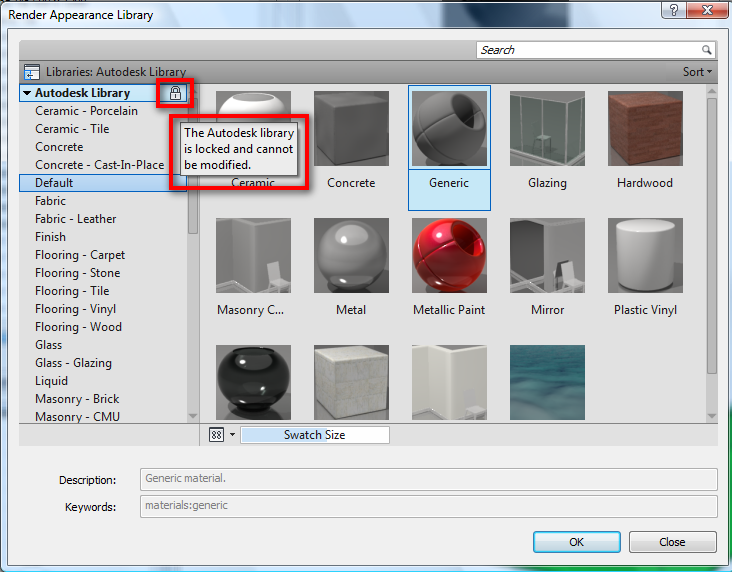
Task: Click the category list scroll down arrow
Action: pyautogui.click(x=193, y=416)
